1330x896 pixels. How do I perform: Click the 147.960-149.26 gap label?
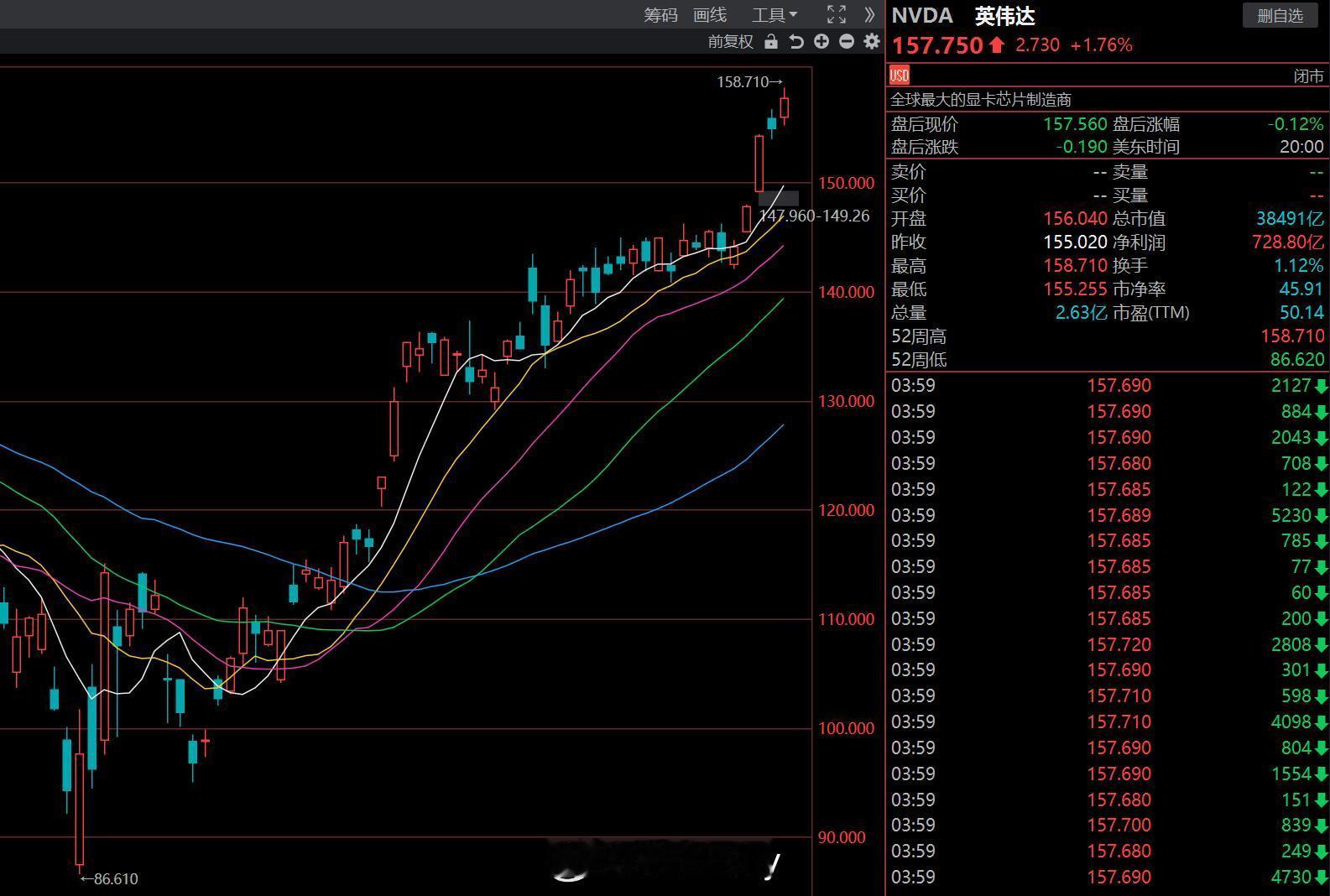click(814, 216)
